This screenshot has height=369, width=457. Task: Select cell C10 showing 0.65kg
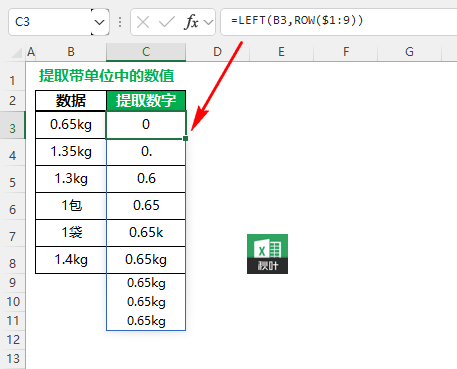pyautogui.click(x=146, y=302)
